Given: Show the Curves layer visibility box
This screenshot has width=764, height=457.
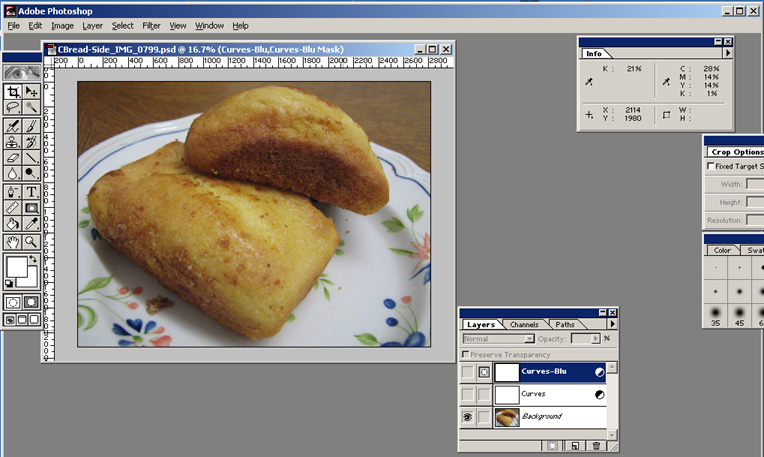Looking at the screenshot, I should coord(468,394).
